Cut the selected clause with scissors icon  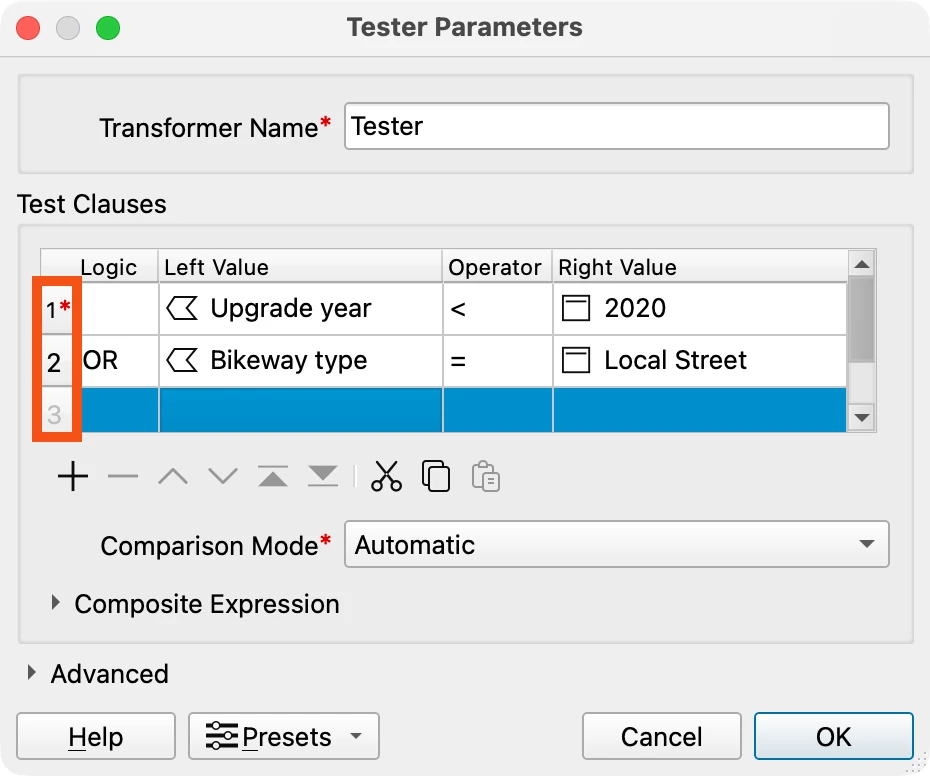click(x=386, y=476)
